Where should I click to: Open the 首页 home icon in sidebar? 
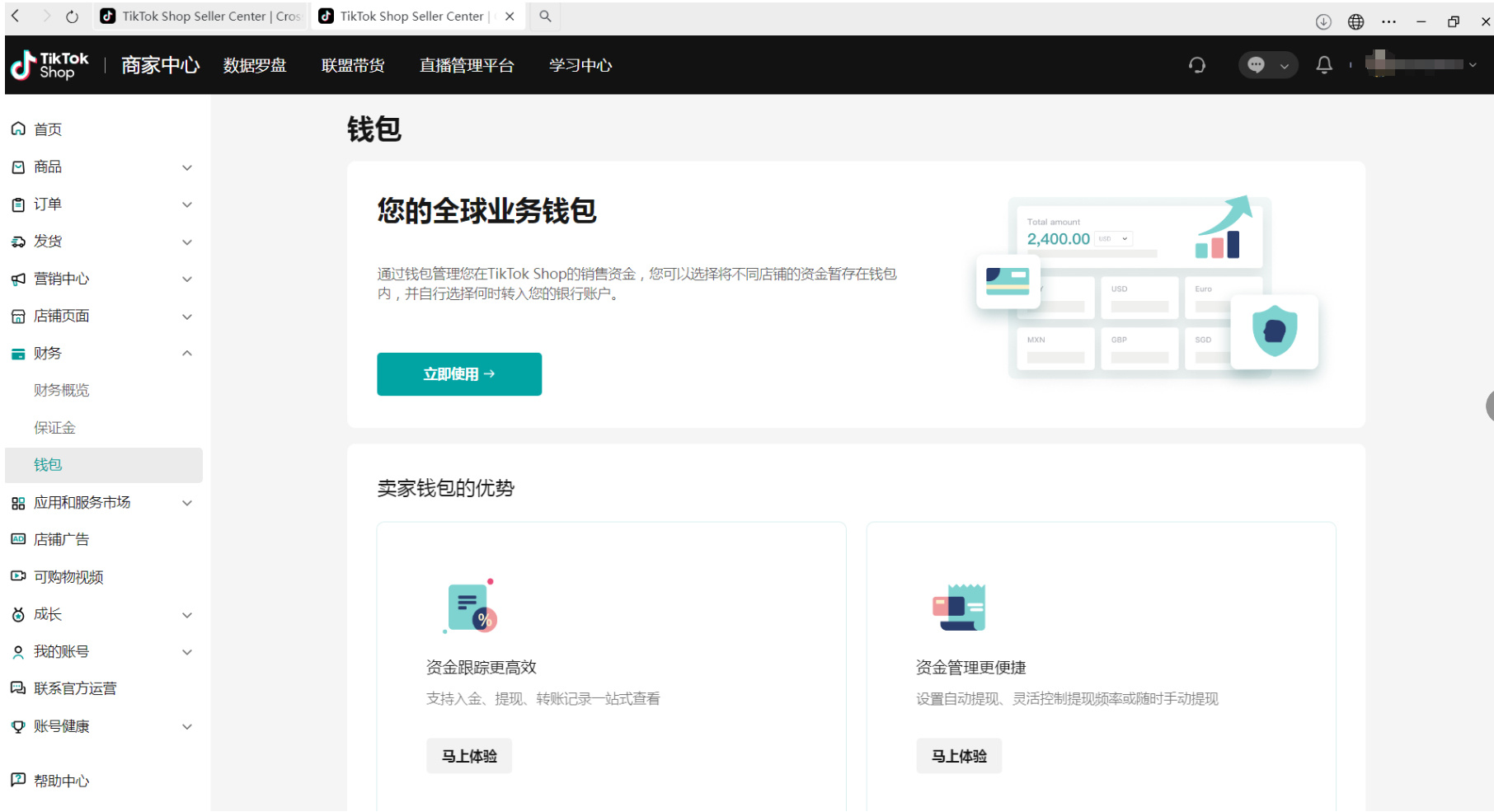point(18,129)
